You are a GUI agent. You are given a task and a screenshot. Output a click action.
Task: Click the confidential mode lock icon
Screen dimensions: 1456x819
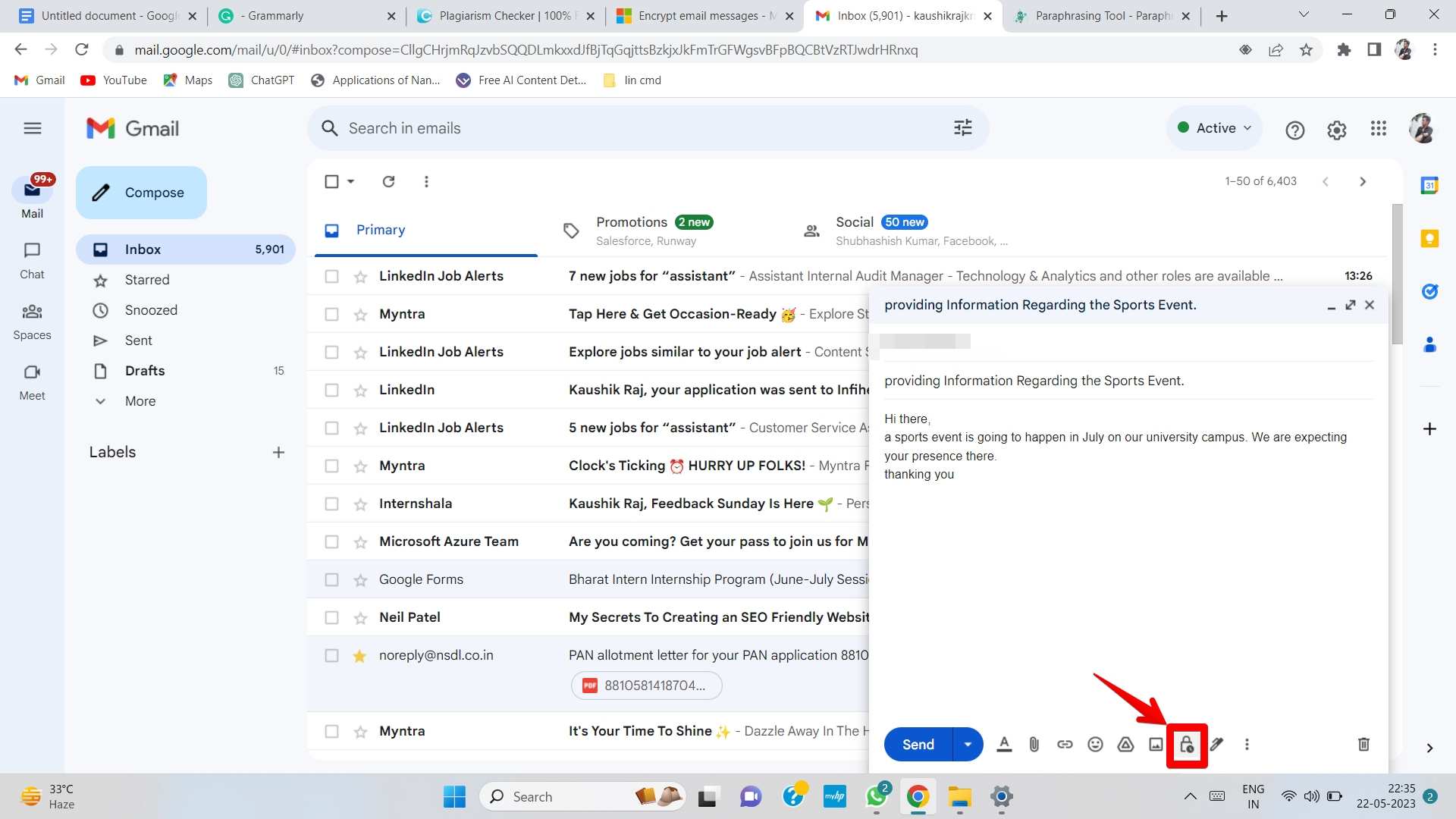point(1186,745)
